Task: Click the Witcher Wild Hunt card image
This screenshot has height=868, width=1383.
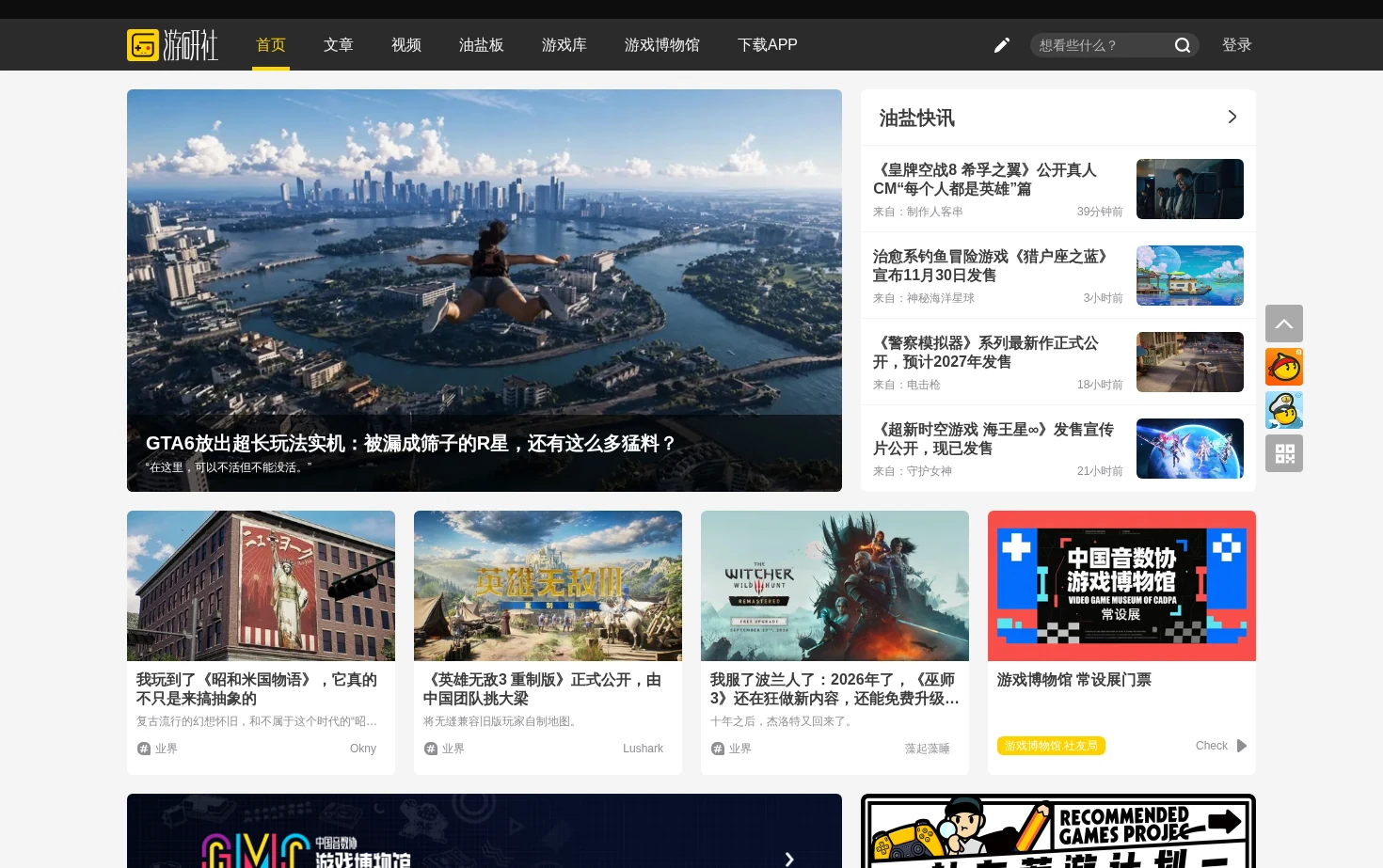Action: pos(835,586)
